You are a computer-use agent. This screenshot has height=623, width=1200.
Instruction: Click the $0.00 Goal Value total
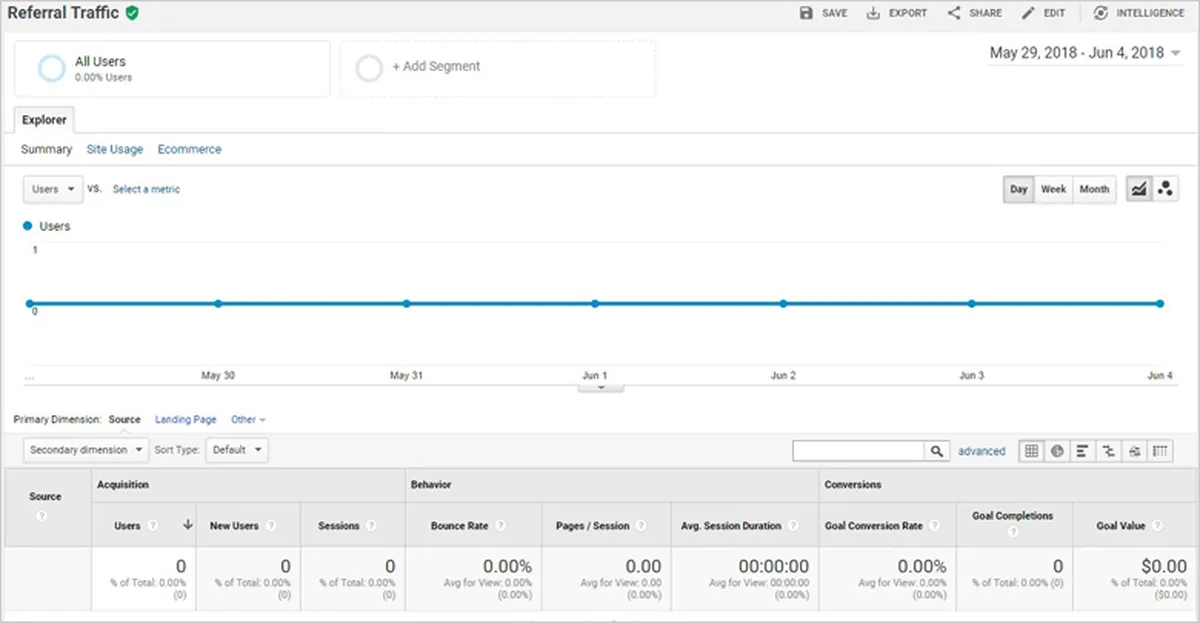(x=1164, y=566)
